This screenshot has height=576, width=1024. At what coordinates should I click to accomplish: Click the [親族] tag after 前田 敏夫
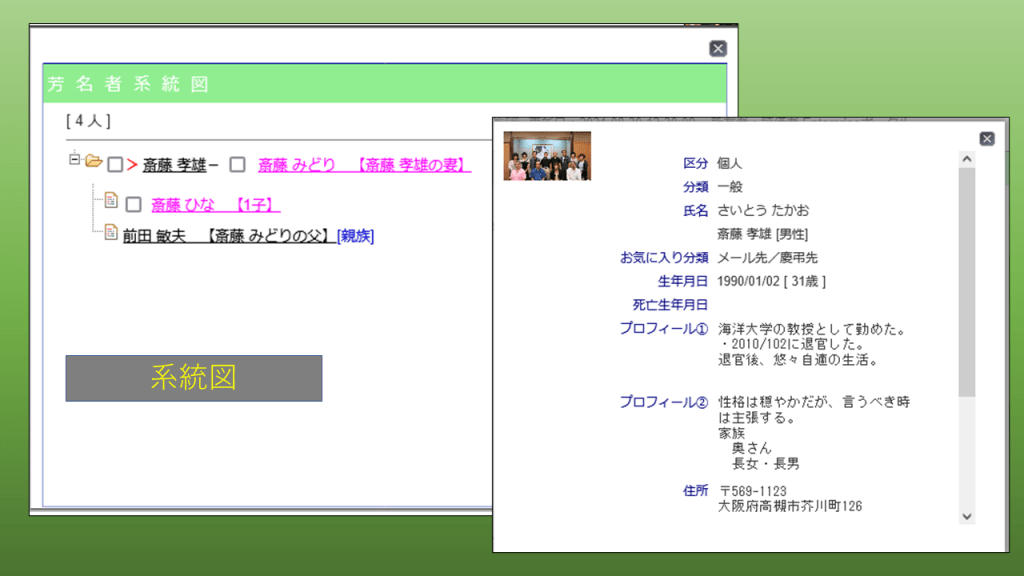[355, 236]
